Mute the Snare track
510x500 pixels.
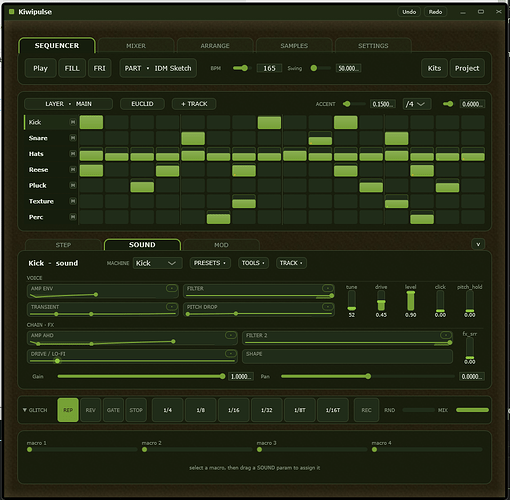pos(73,138)
